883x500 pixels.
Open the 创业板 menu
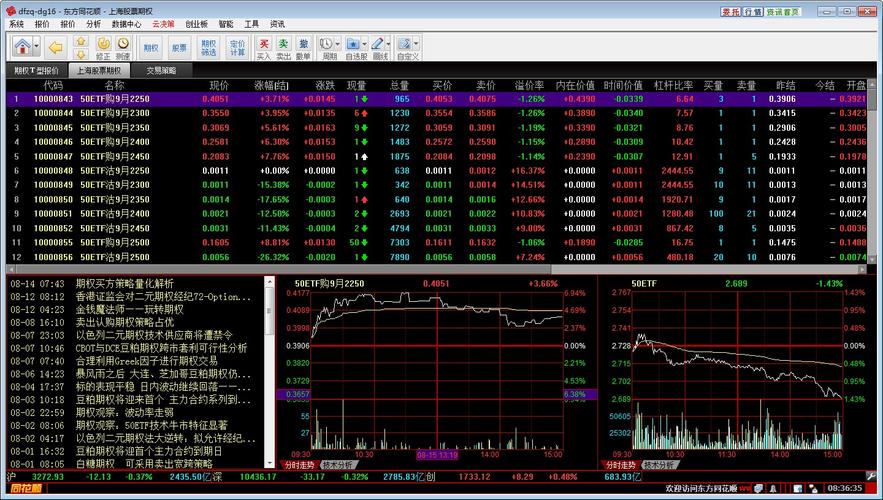(x=197, y=24)
